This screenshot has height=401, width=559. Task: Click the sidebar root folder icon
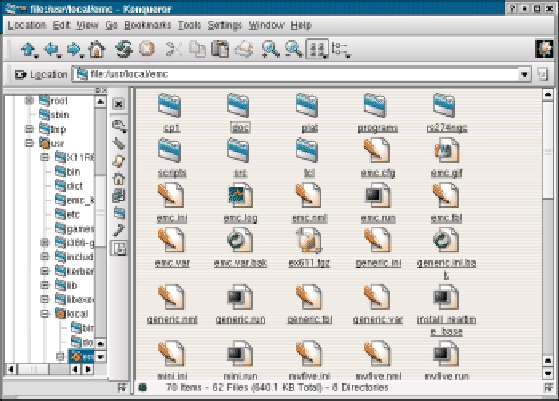click(119, 213)
